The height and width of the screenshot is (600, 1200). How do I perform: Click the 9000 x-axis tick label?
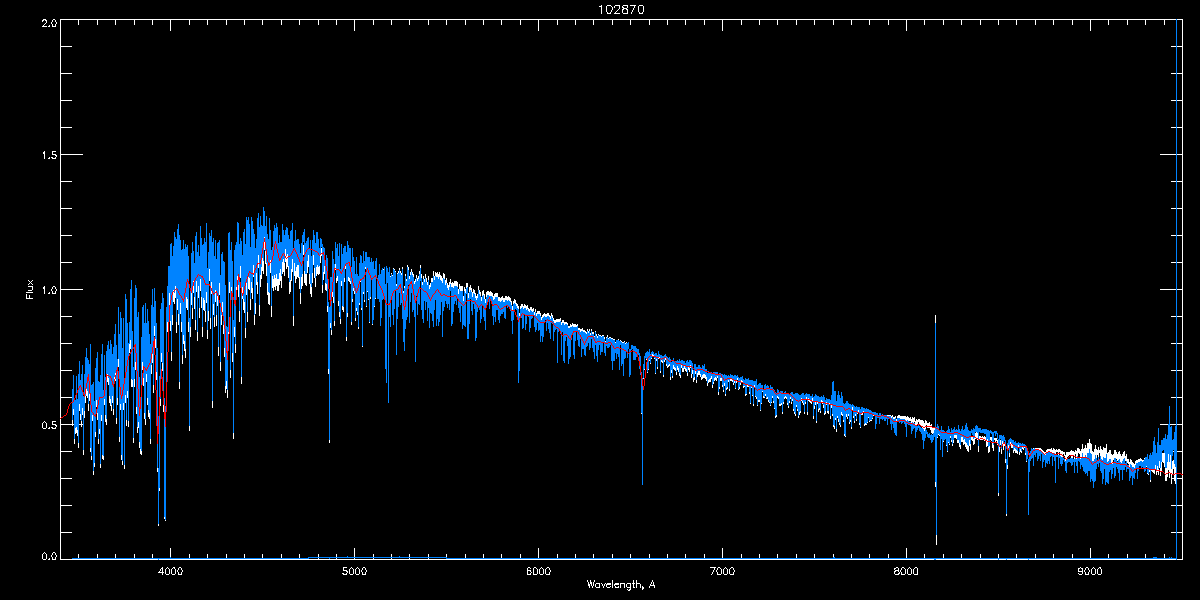(1090, 571)
